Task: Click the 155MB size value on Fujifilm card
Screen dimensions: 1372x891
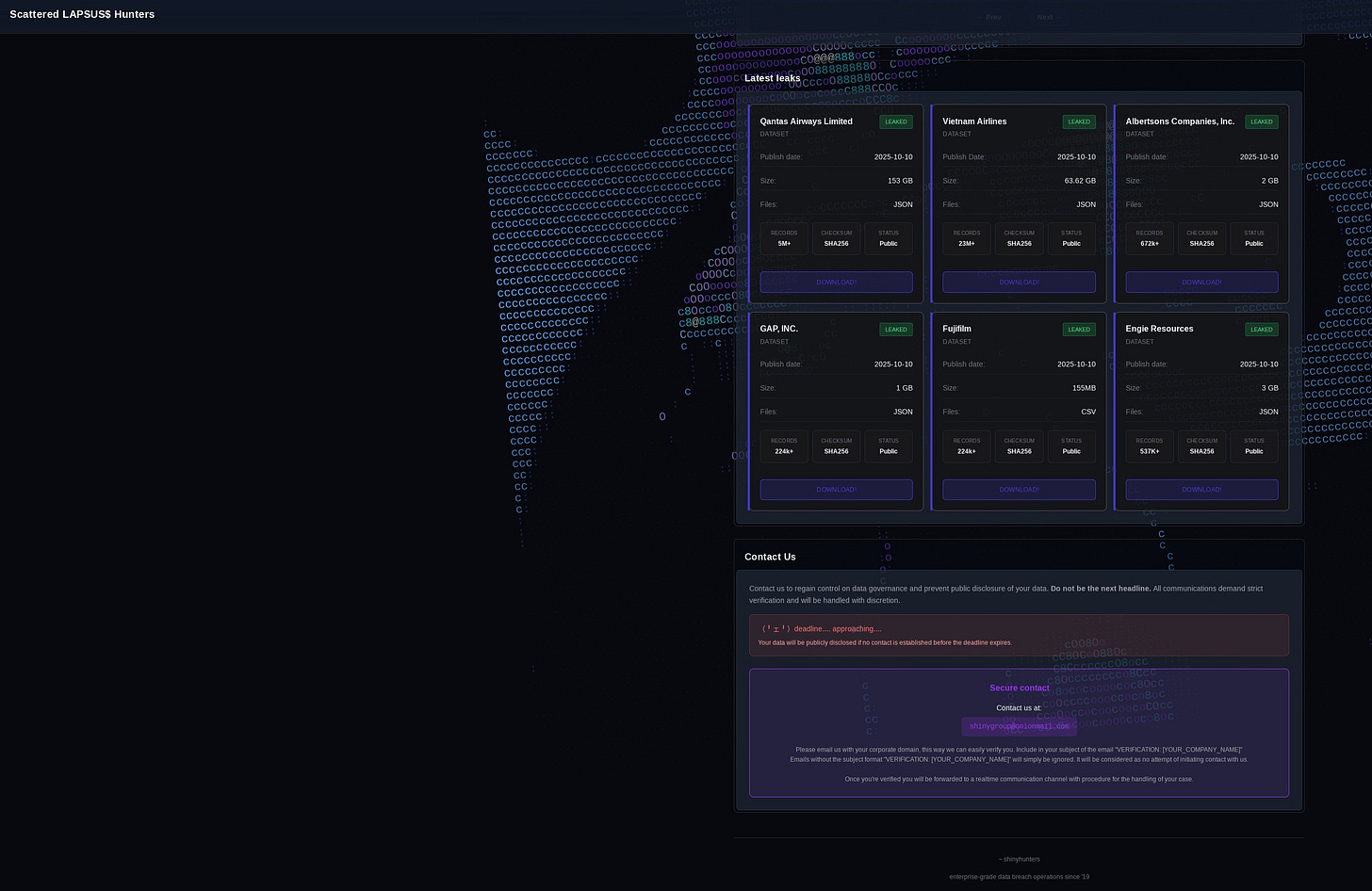Action: 1084,388
